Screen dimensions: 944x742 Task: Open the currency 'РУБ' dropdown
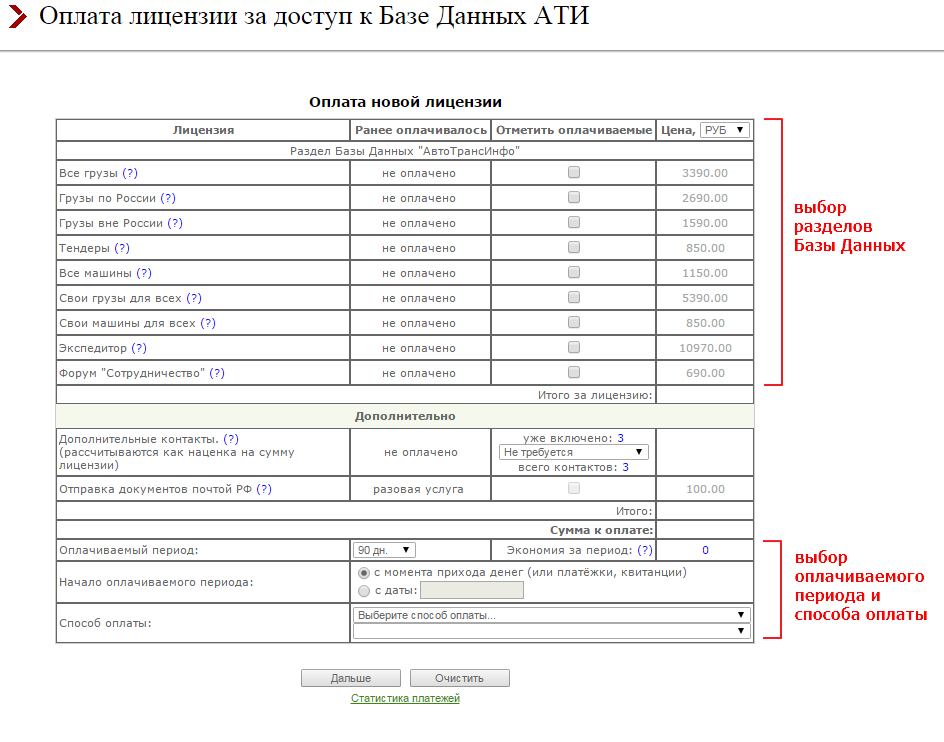[x=724, y=130]
